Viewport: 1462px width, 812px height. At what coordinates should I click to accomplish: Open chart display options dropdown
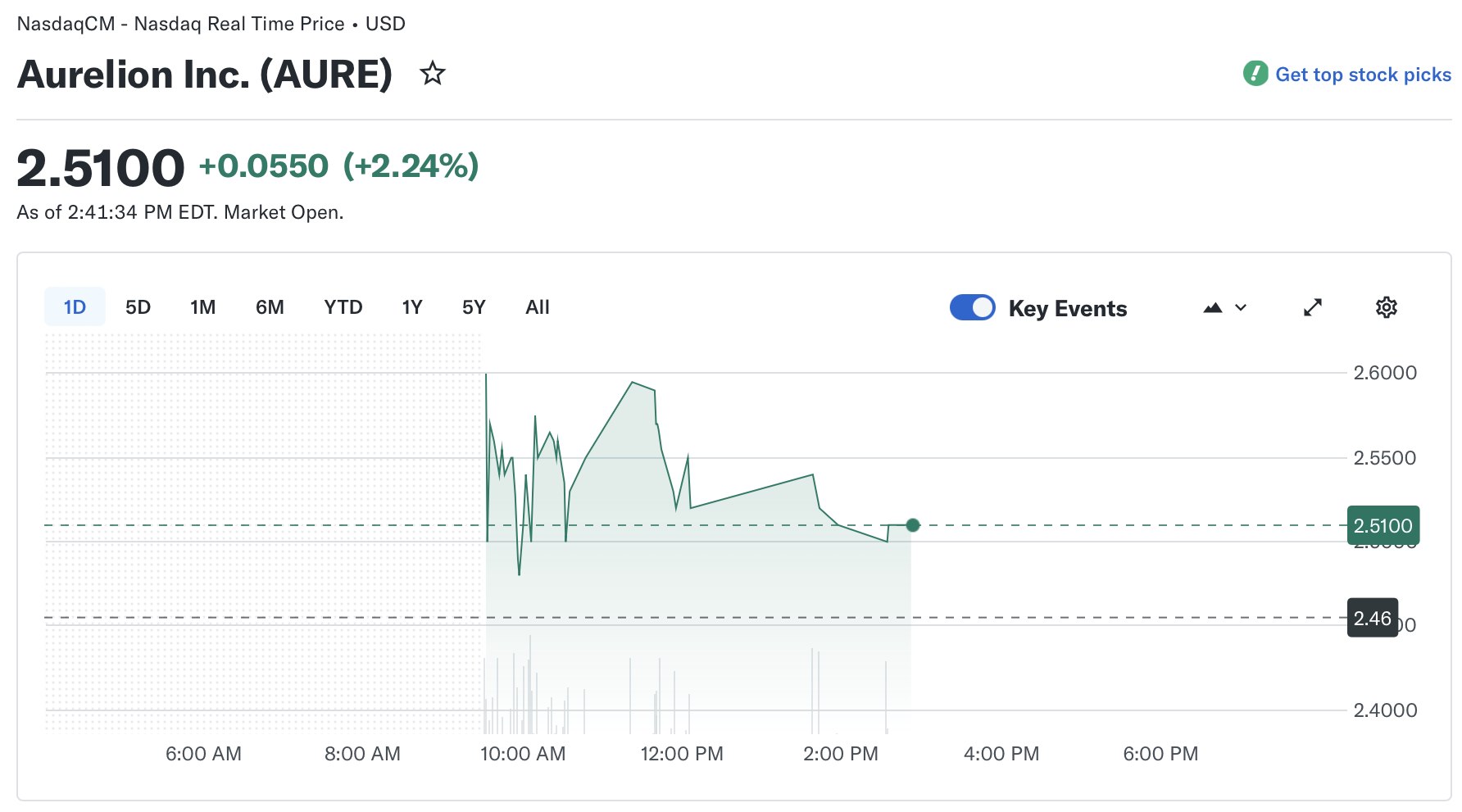[x=1241, y=307]
